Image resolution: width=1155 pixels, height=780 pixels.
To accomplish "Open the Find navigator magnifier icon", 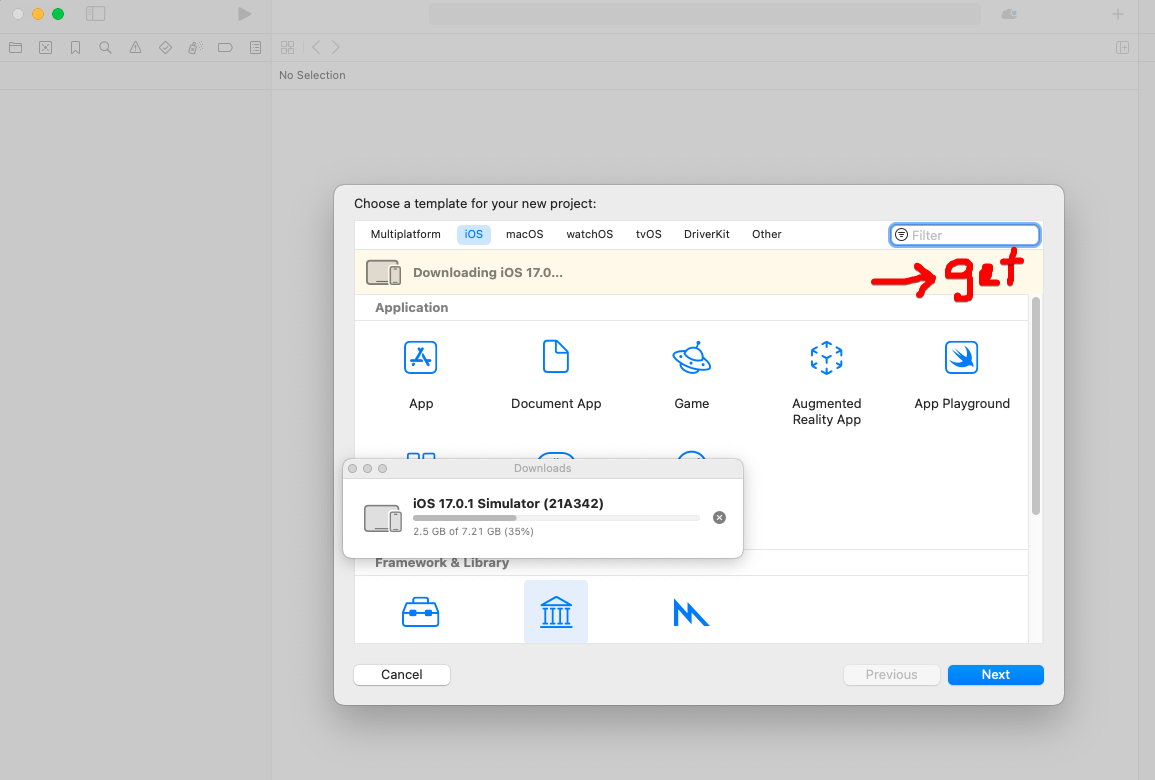I will 105,48.
